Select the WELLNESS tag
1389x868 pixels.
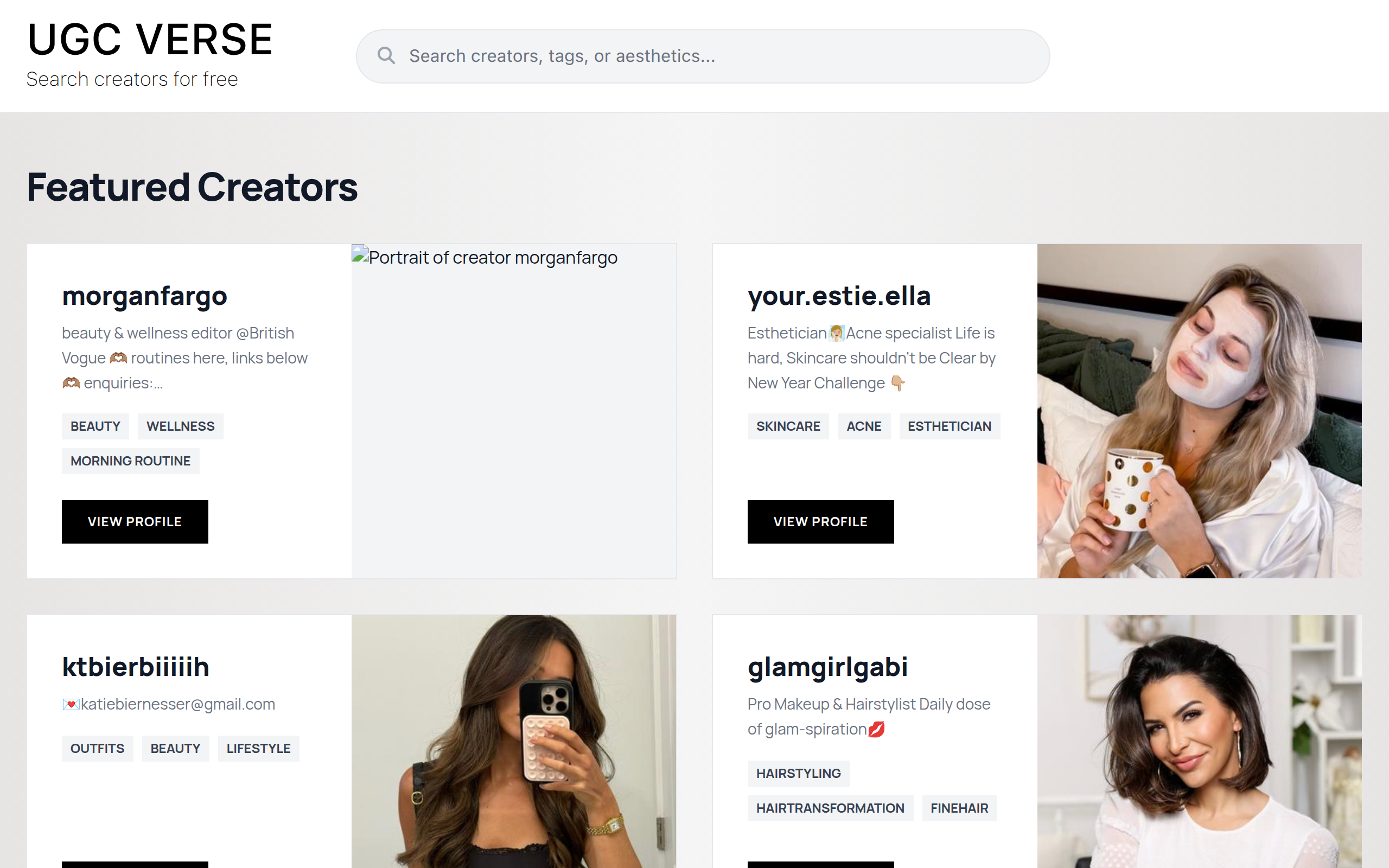pyautogui.click(x=180, y=426)
